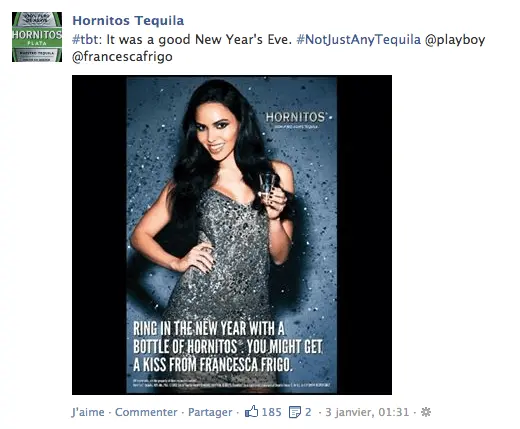The image size is (520, 429).
Task: Share the post via Partager
Action: click(x=210, y=412)
